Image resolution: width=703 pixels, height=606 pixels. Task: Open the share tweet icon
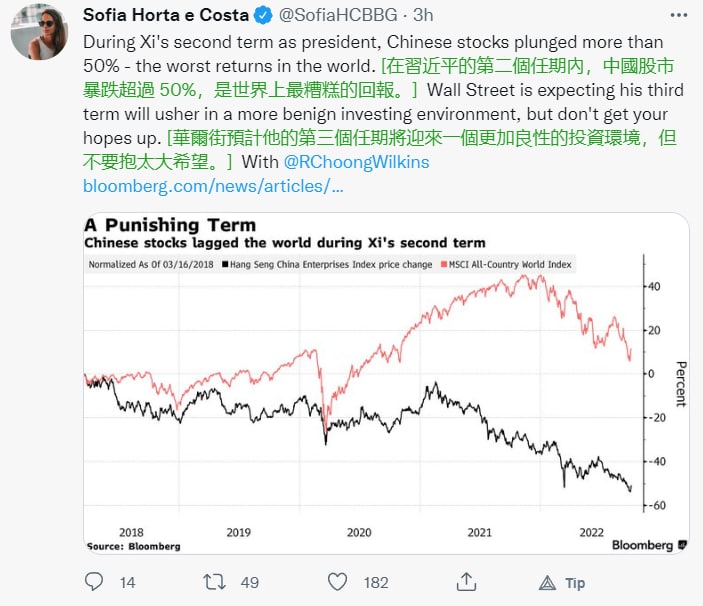(x=464, y=581)
